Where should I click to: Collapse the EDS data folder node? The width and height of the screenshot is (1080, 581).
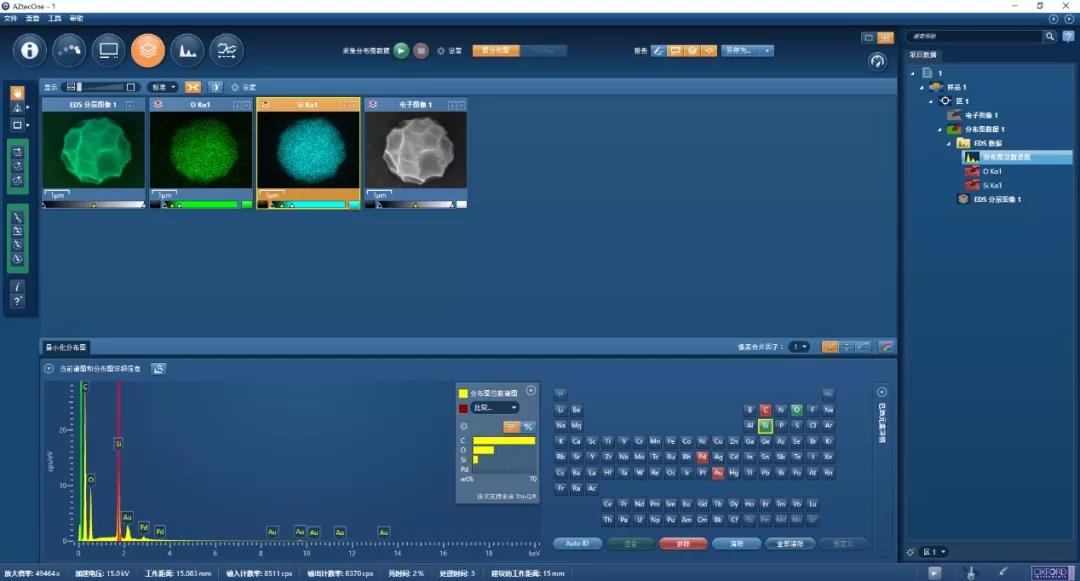click(x=948, y=143)
